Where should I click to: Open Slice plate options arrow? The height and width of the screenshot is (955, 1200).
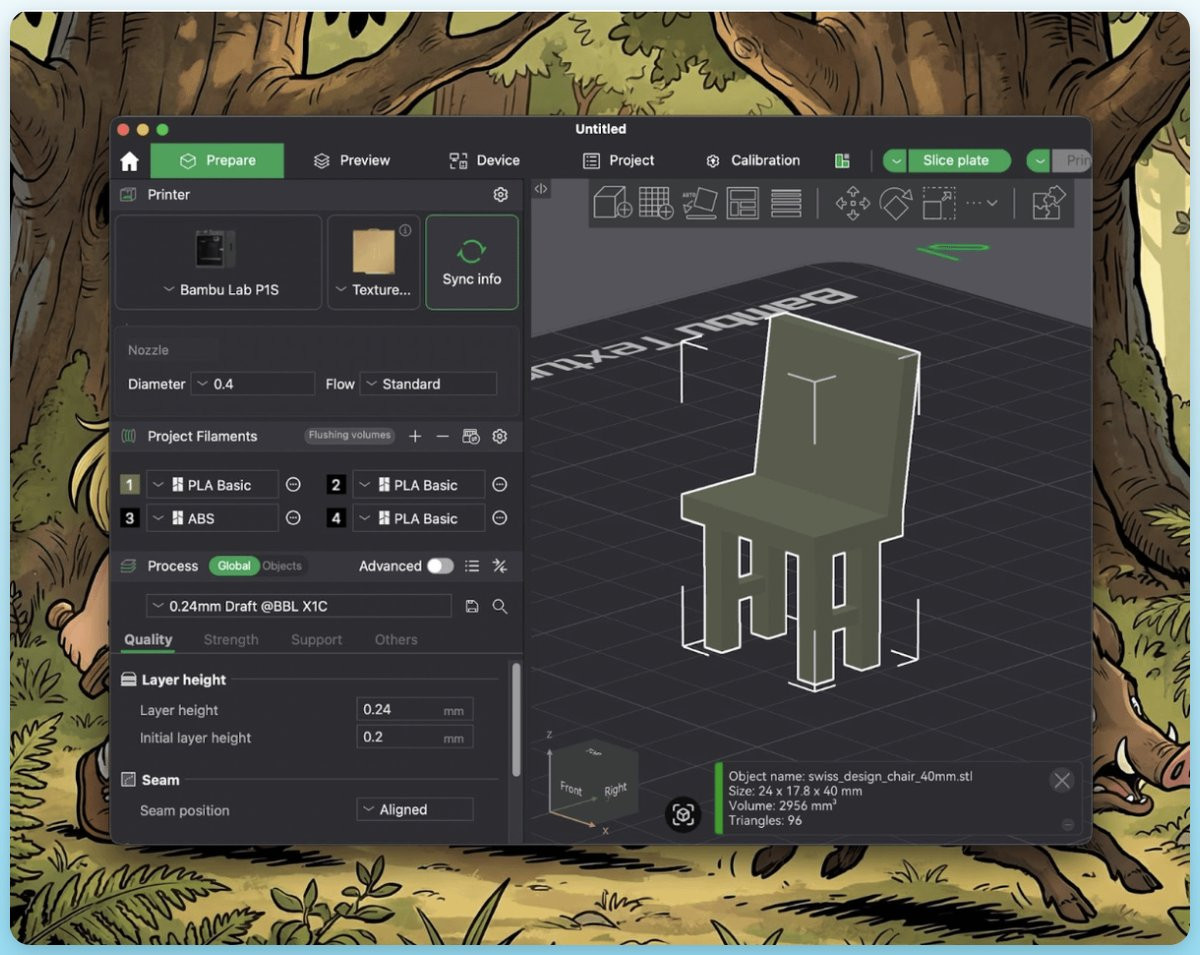tap(894, 161)
